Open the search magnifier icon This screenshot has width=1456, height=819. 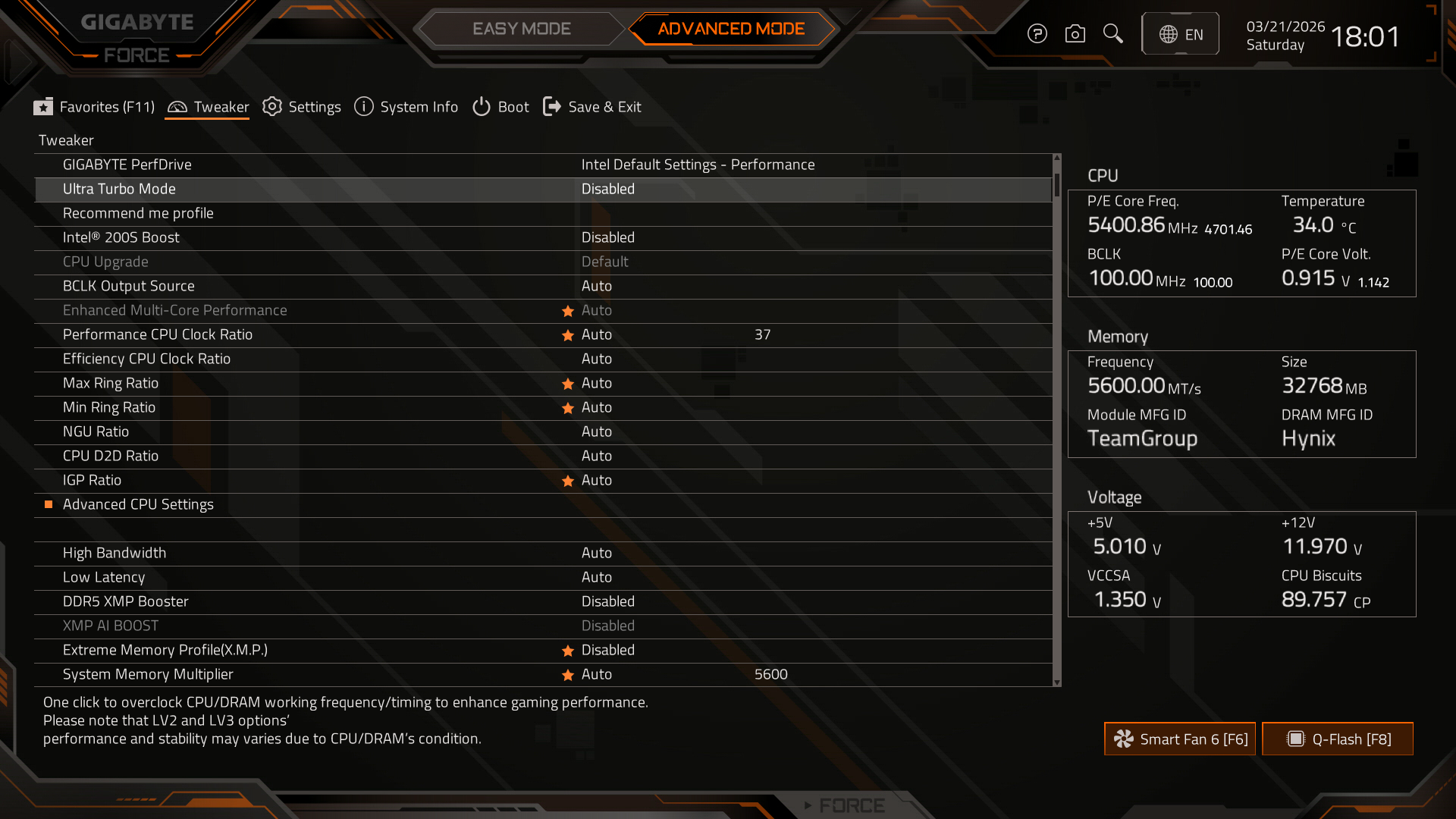pyautogui.click(x=1112, y=34)
